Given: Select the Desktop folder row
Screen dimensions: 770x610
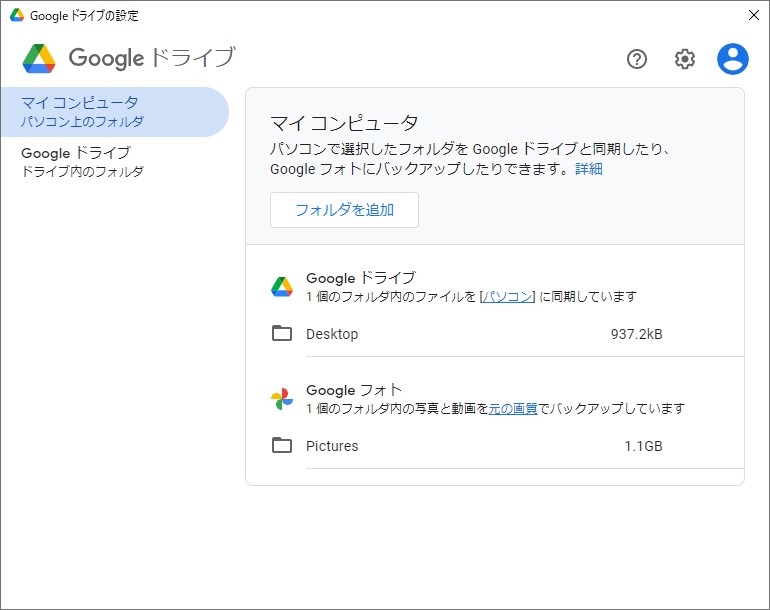Looking at the screenshot, I should [x=507, y=334].
